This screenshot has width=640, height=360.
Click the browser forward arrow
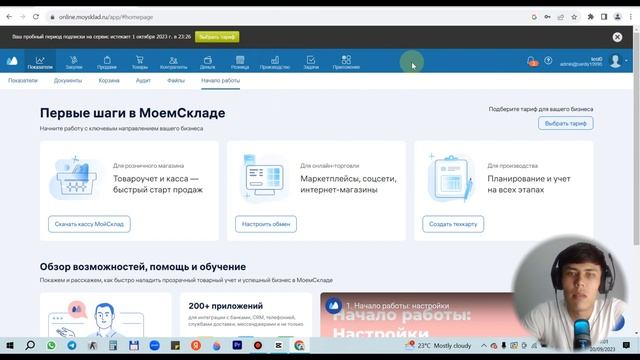click(22, 17)
